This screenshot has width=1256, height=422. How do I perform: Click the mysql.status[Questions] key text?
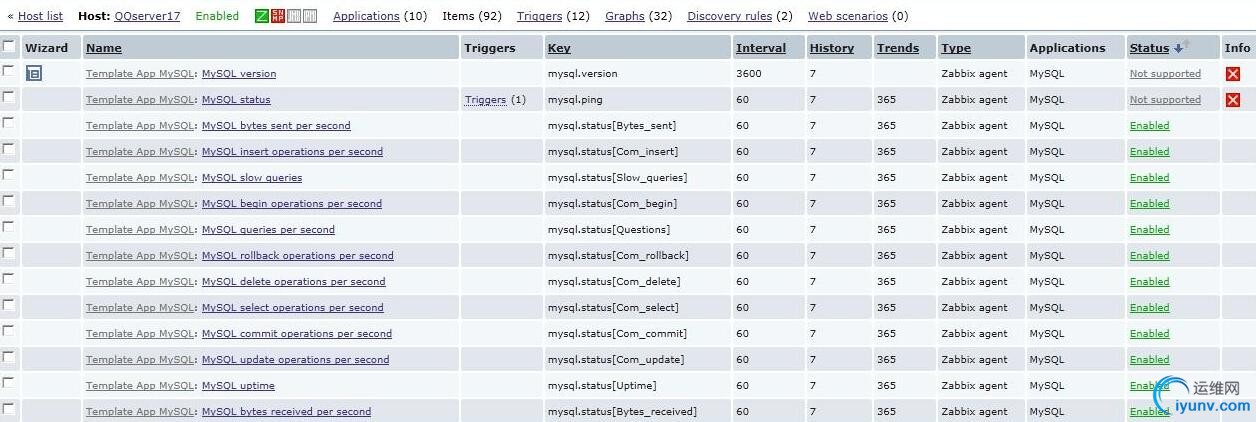(x=609, y=230)
